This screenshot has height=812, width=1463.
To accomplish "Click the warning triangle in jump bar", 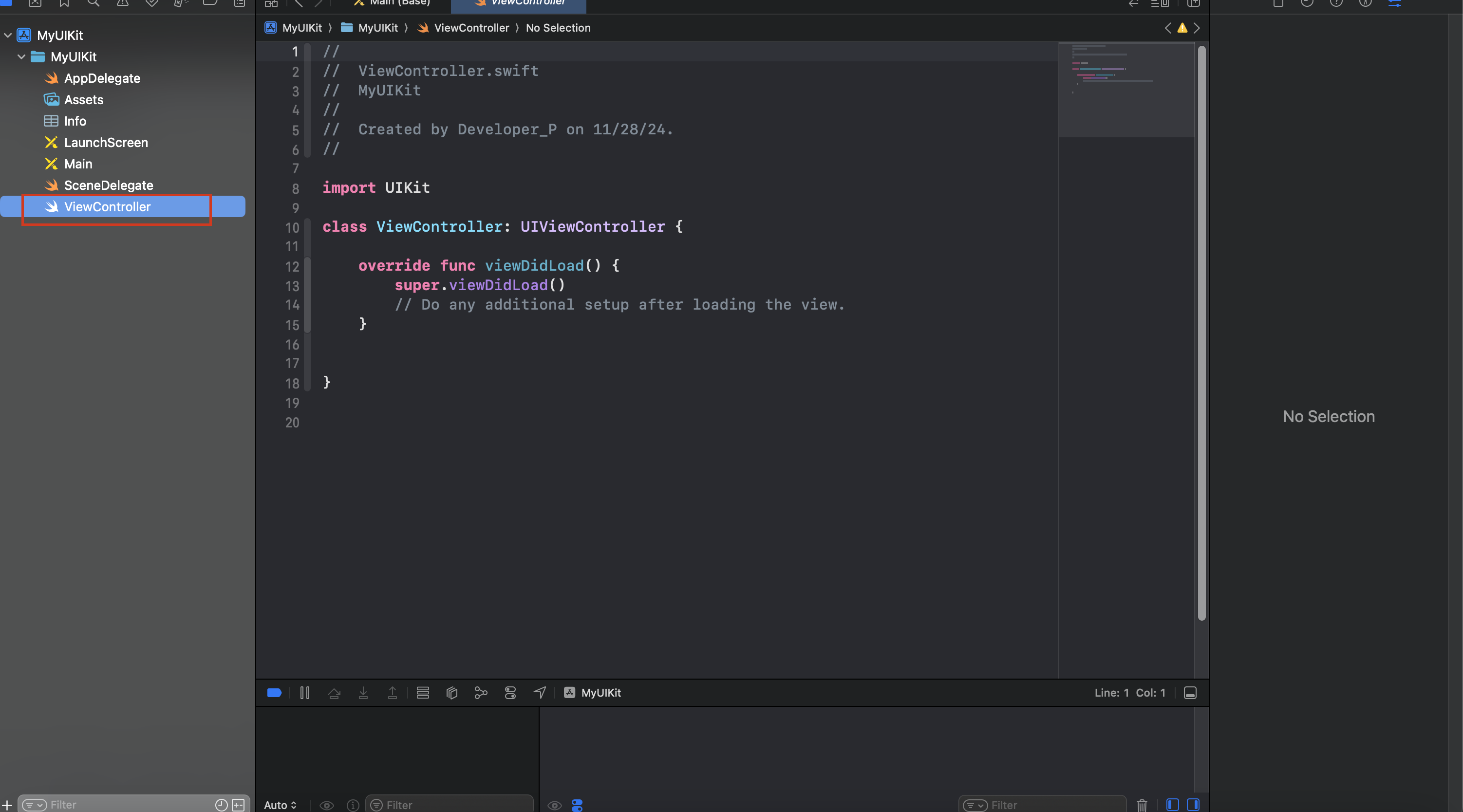I will click(x=1182, y=28).
